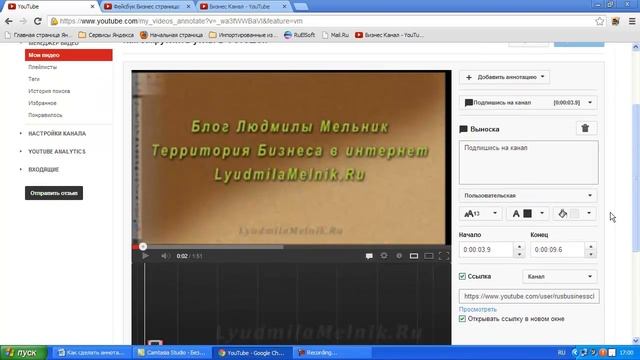Increase Начало start time with up arrow
The height and width of the screenshot is (360, 640).
tap(519, 246)
